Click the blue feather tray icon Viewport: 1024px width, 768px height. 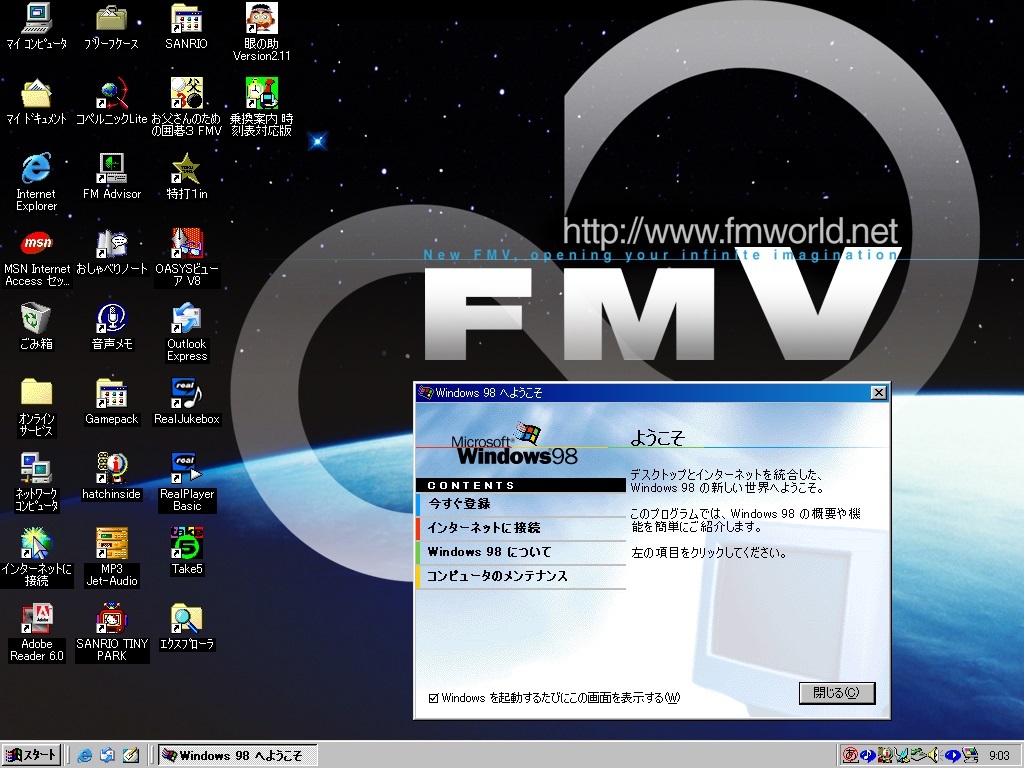pos(902,756)
